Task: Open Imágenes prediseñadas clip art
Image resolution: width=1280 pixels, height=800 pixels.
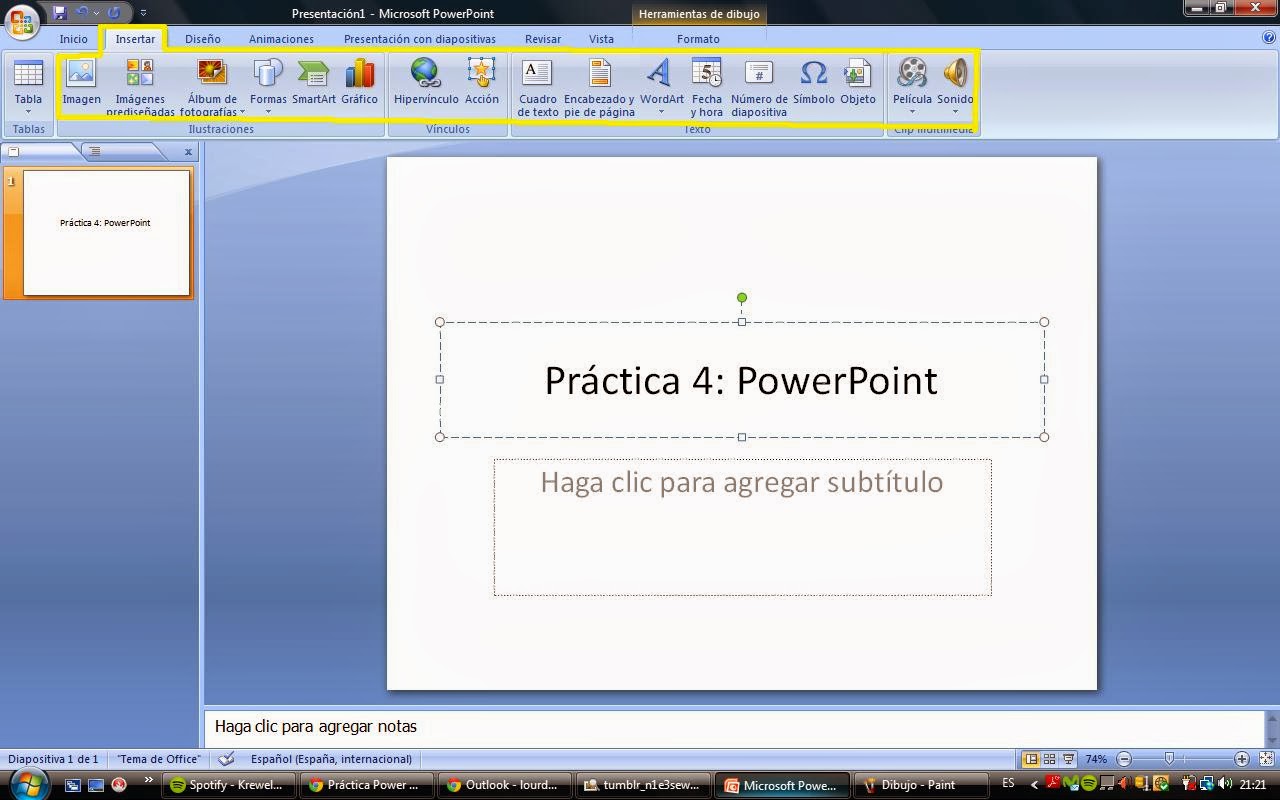Action: (140, 87)
